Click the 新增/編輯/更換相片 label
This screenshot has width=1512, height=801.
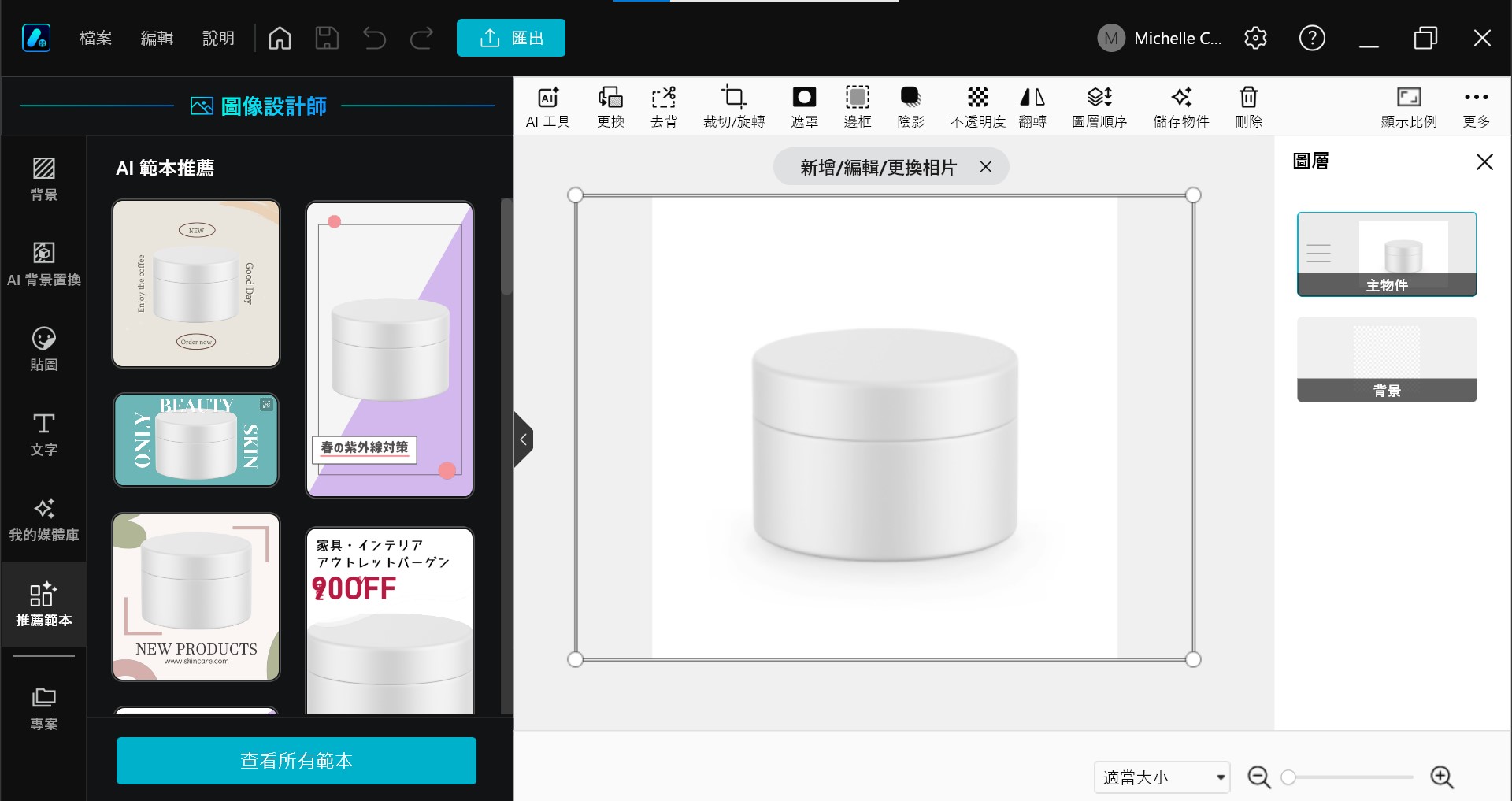tap(878, 167)
